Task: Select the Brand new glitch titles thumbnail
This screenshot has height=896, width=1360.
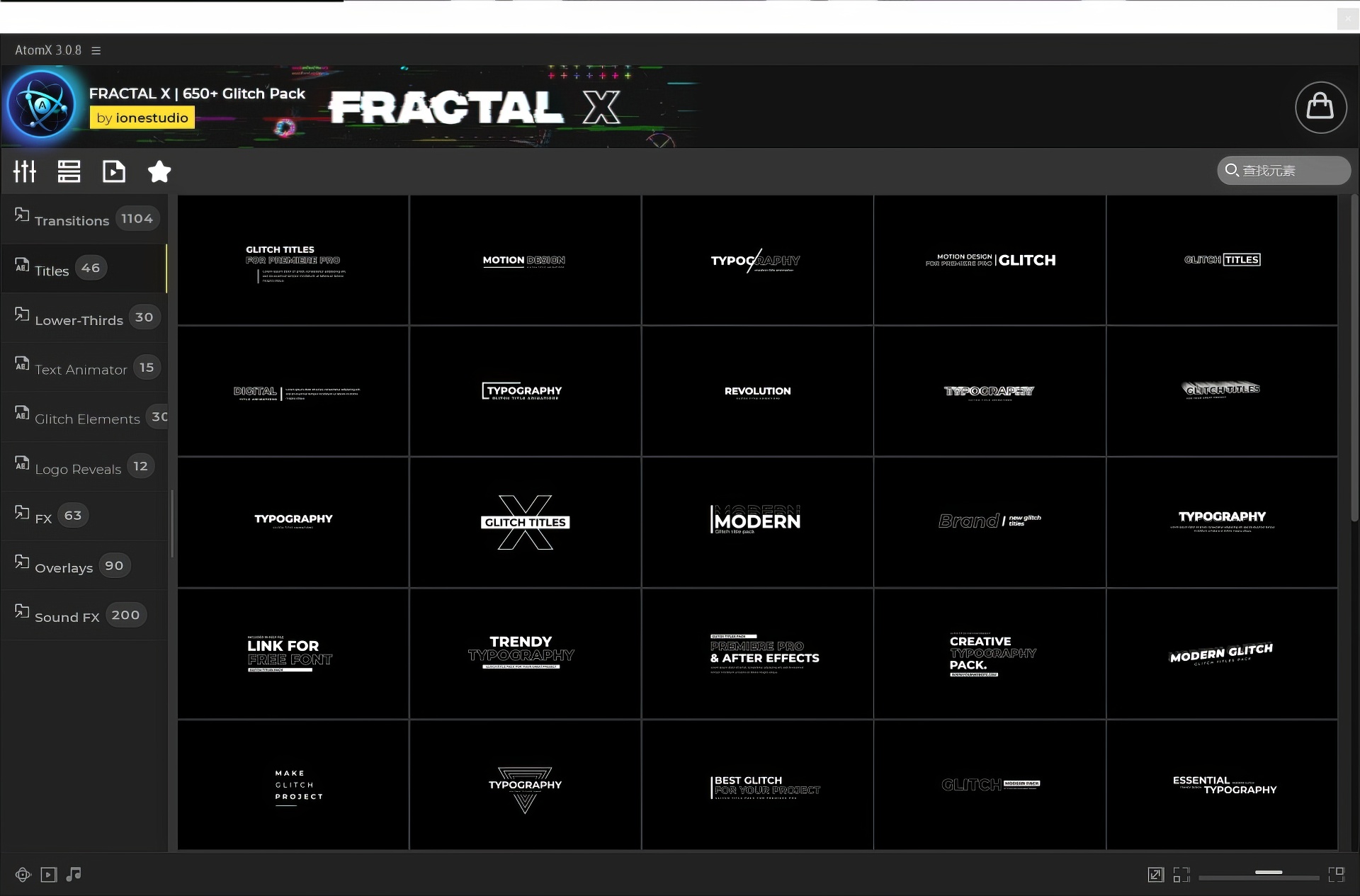Action: tap(990, 522)
